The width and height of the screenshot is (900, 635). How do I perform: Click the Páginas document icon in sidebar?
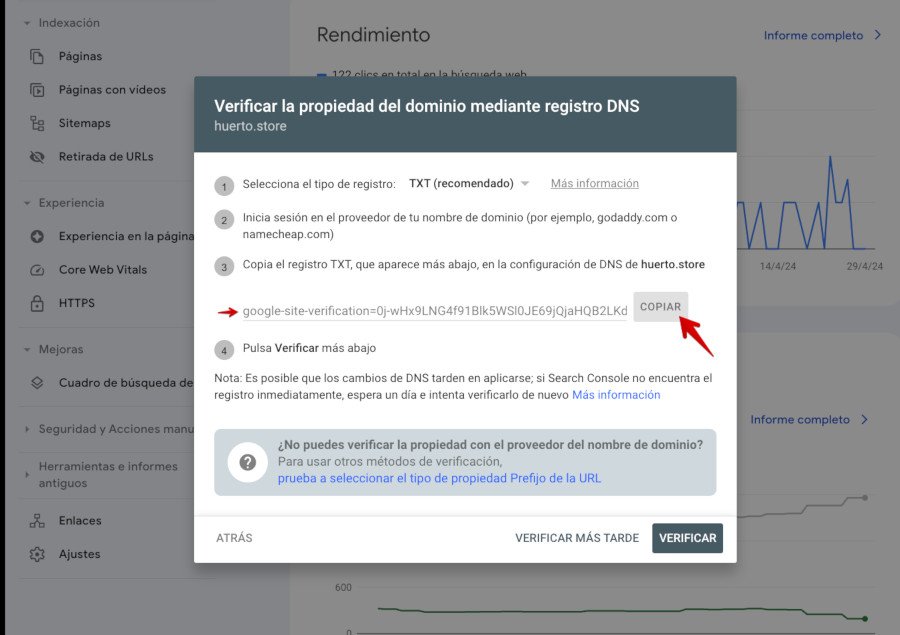[x=37, y=56]
